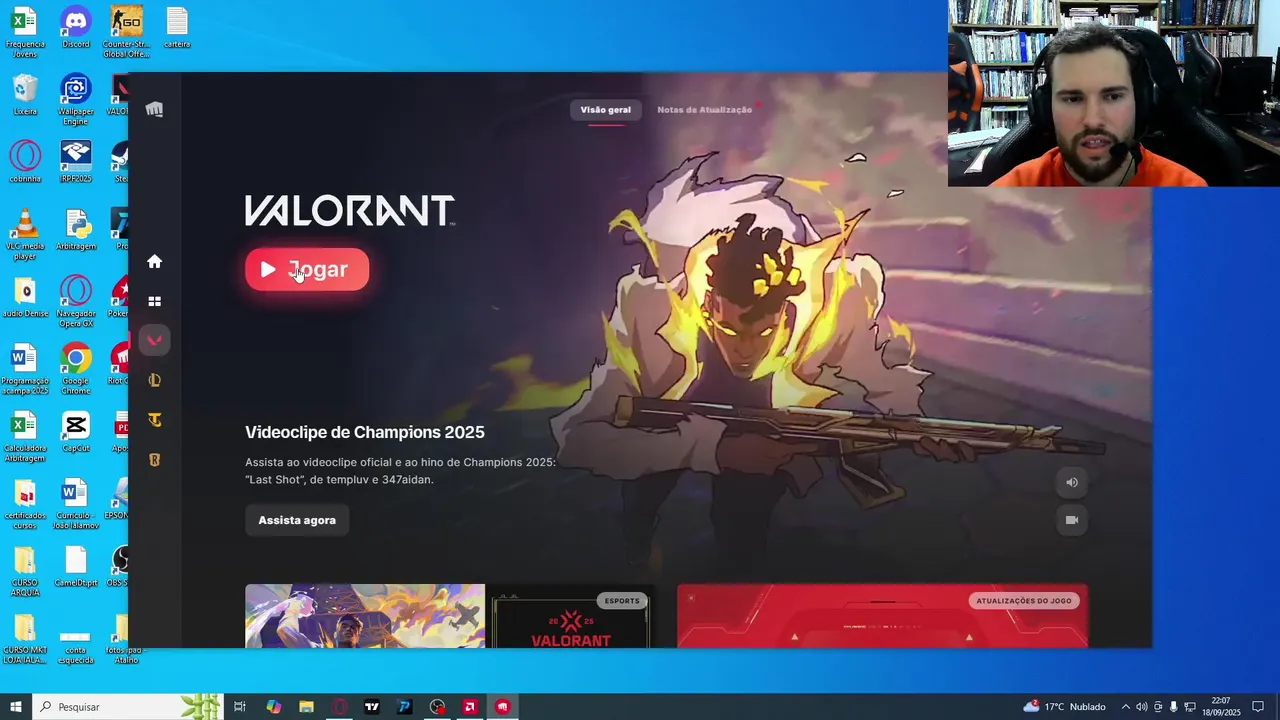
Task: Open Google Chrome from desktop
Action: coord(75,369)
